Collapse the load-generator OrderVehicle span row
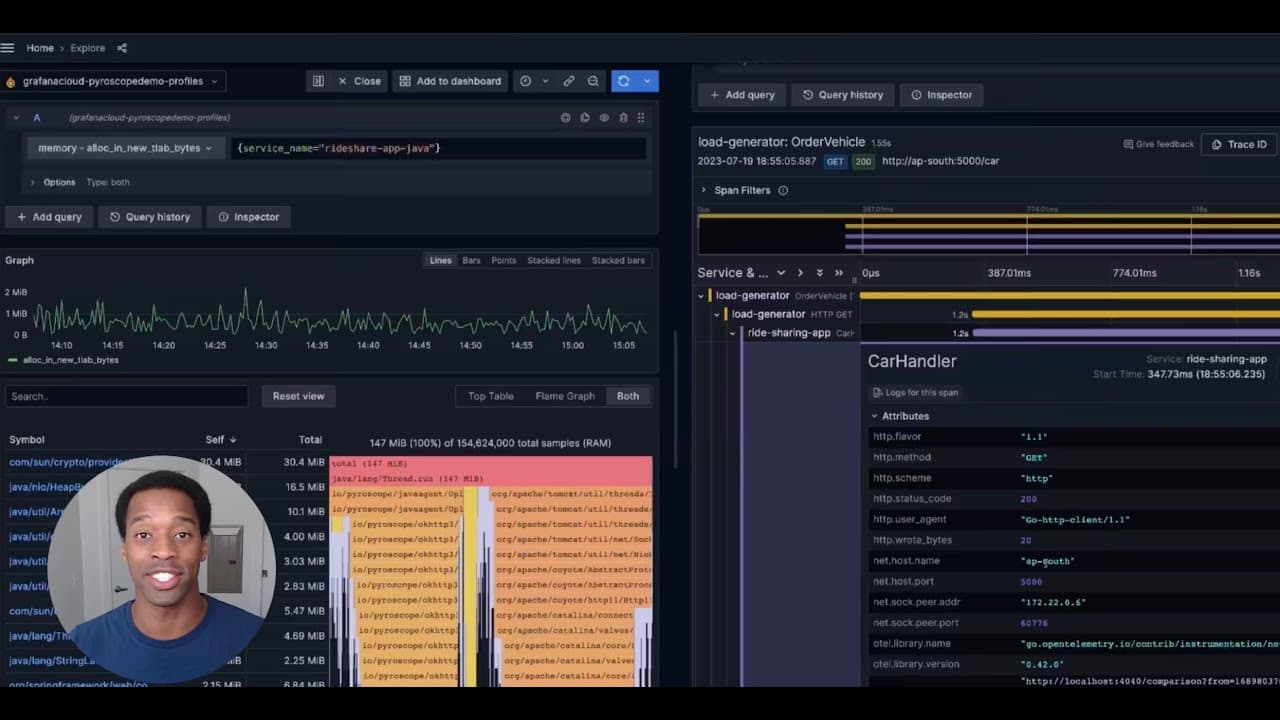 point(701,296)
